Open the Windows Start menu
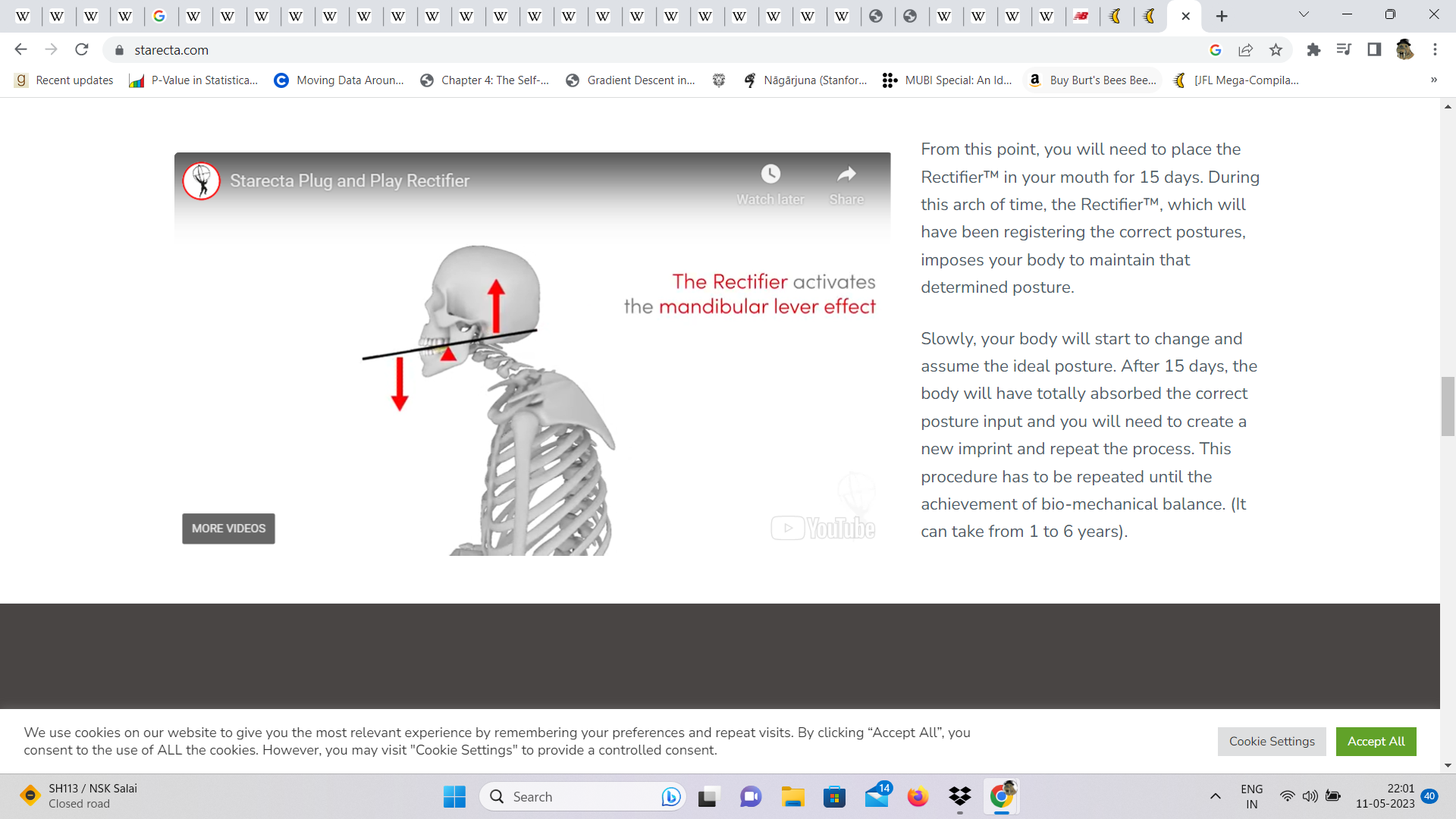This screenshot has width=1456, height=819. click(x=454, y=796)
